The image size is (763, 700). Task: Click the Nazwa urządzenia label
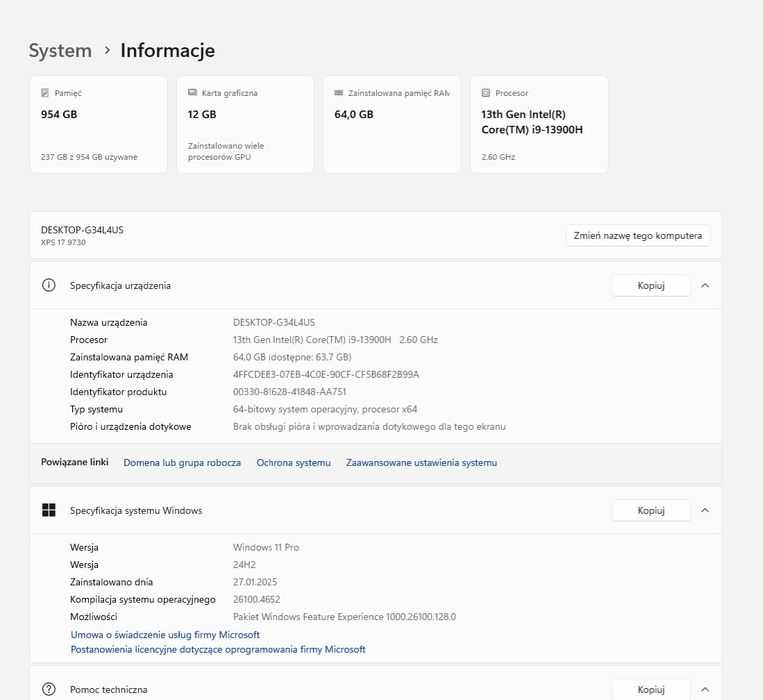pyautogui.click(x=109, y=323)
